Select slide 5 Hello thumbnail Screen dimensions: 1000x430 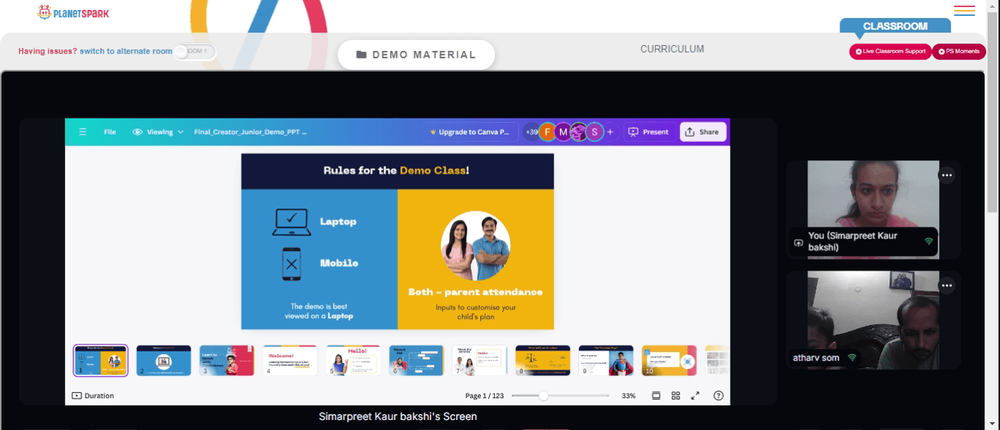coord(353,360)
